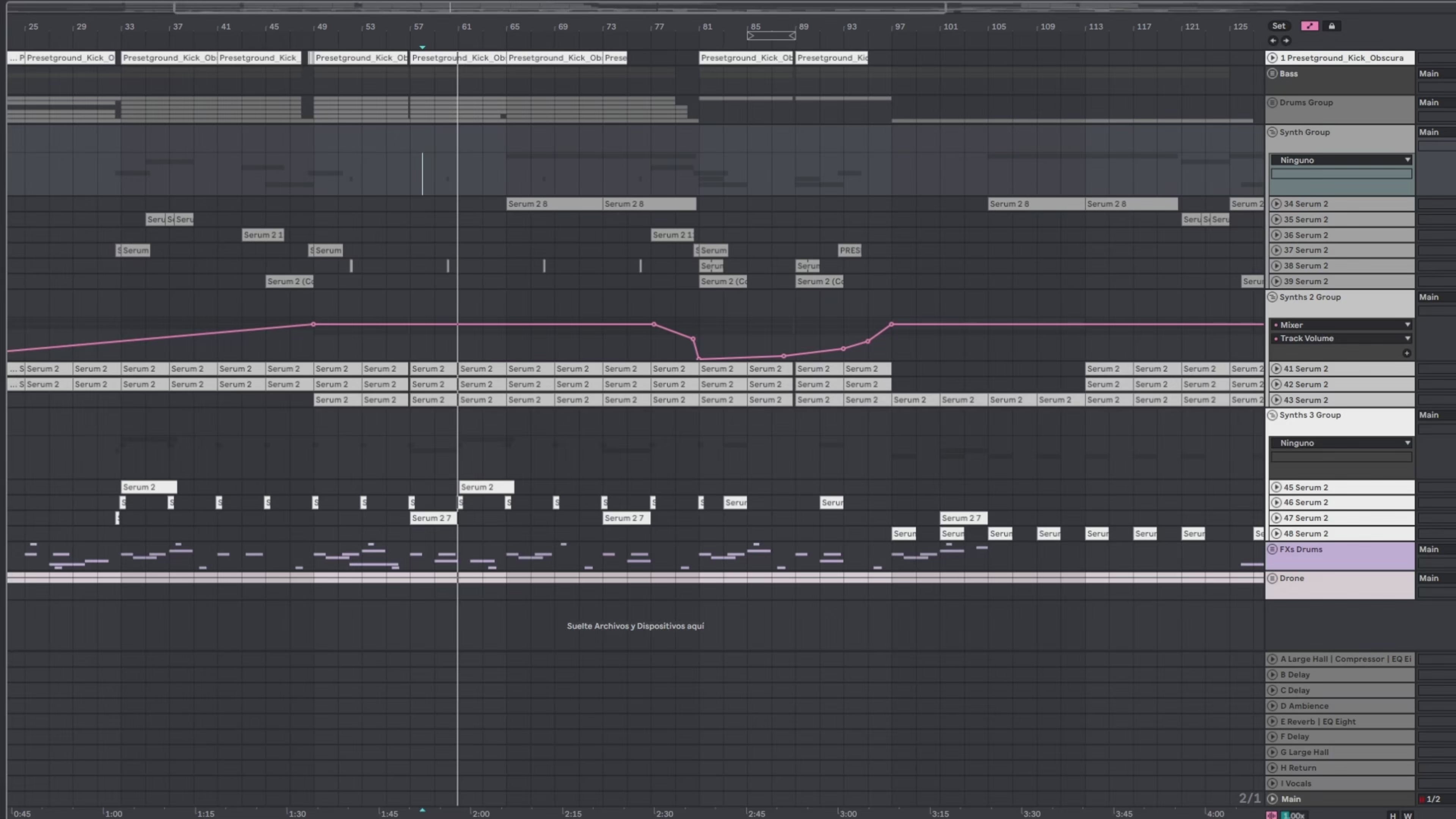
Task: Unfold the 34 Serum 2 track
Action: pyautogui.click(x=1276, y=204)
